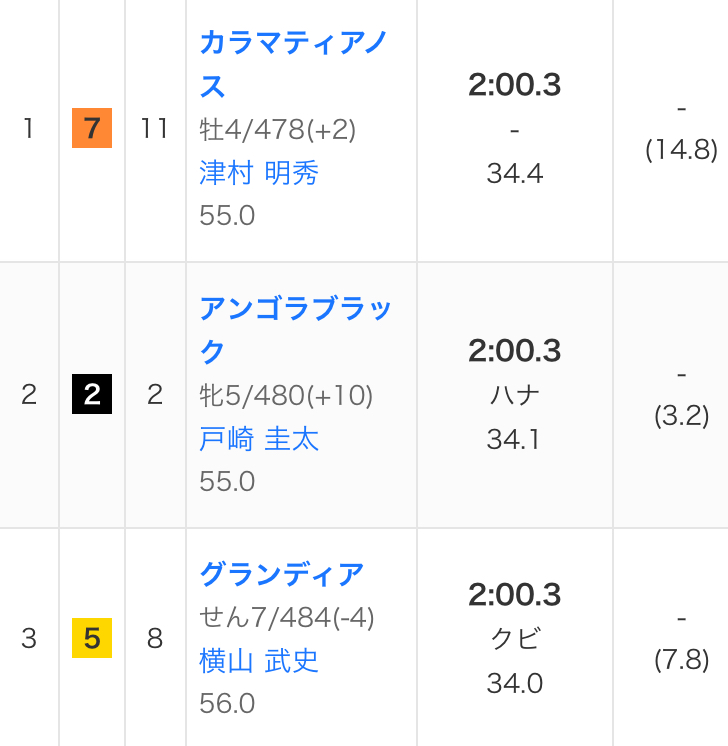Screen dimensions: 728x746
Task: Click the 34.4 last-3F time
Action: pyautogui.click(x=514, y=173)
